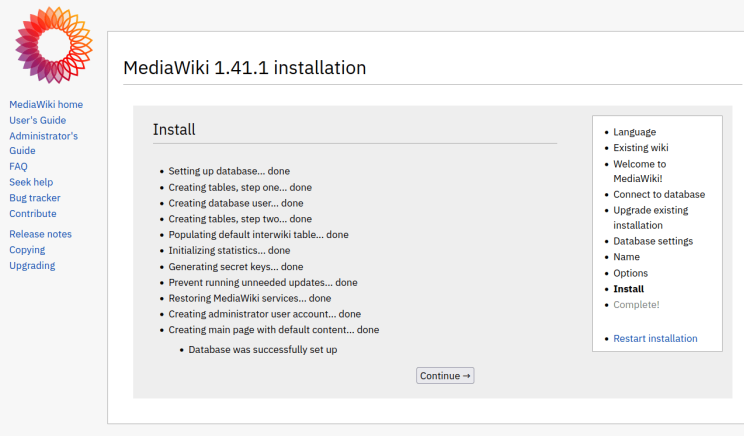Click the Upgrading sidebar link

point(32,265)
